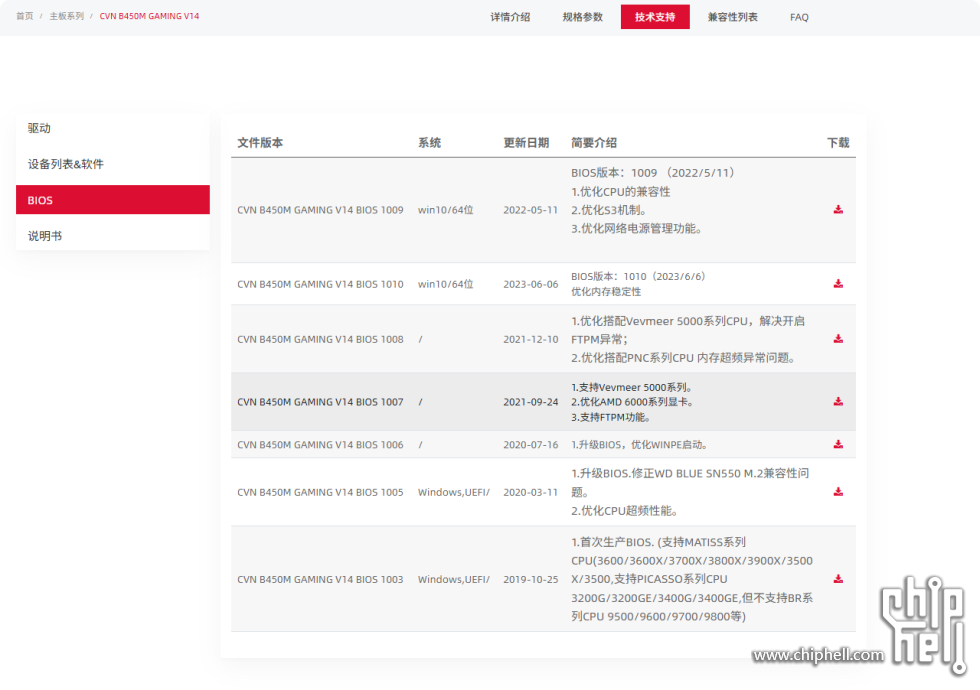Screen dimensions: 980x690
Task: Go to 首页 breadcrumb link
Action: pos(24,16)
